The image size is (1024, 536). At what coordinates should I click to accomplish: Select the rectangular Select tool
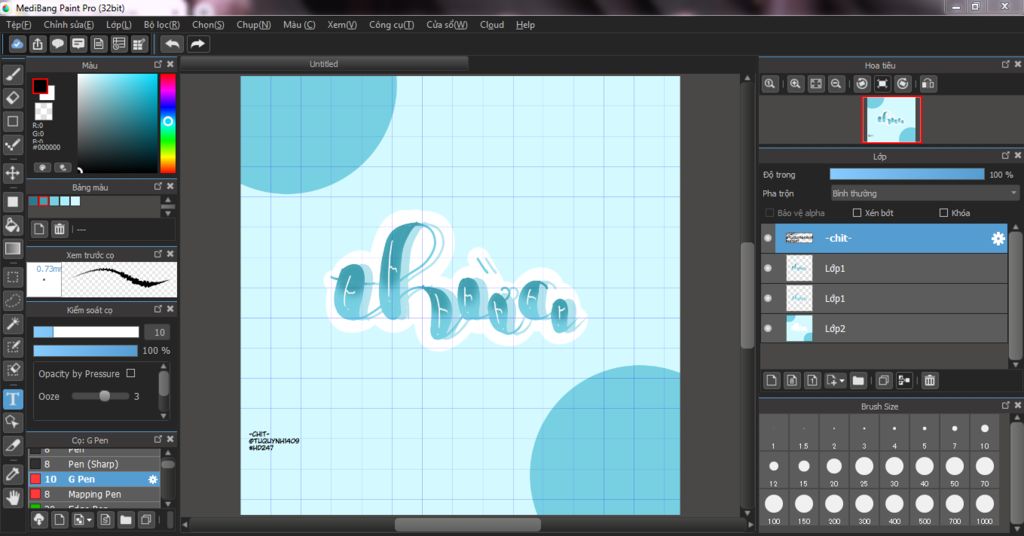13,277
